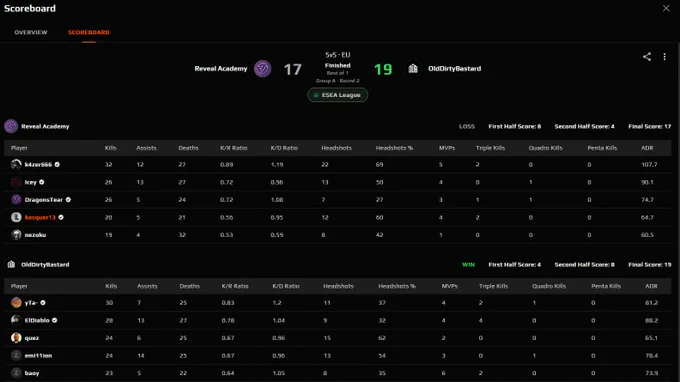Click the 5v5 - EU match label
Image resolution: width=680 pixels, height=382 pixels.
click(337, 55)
